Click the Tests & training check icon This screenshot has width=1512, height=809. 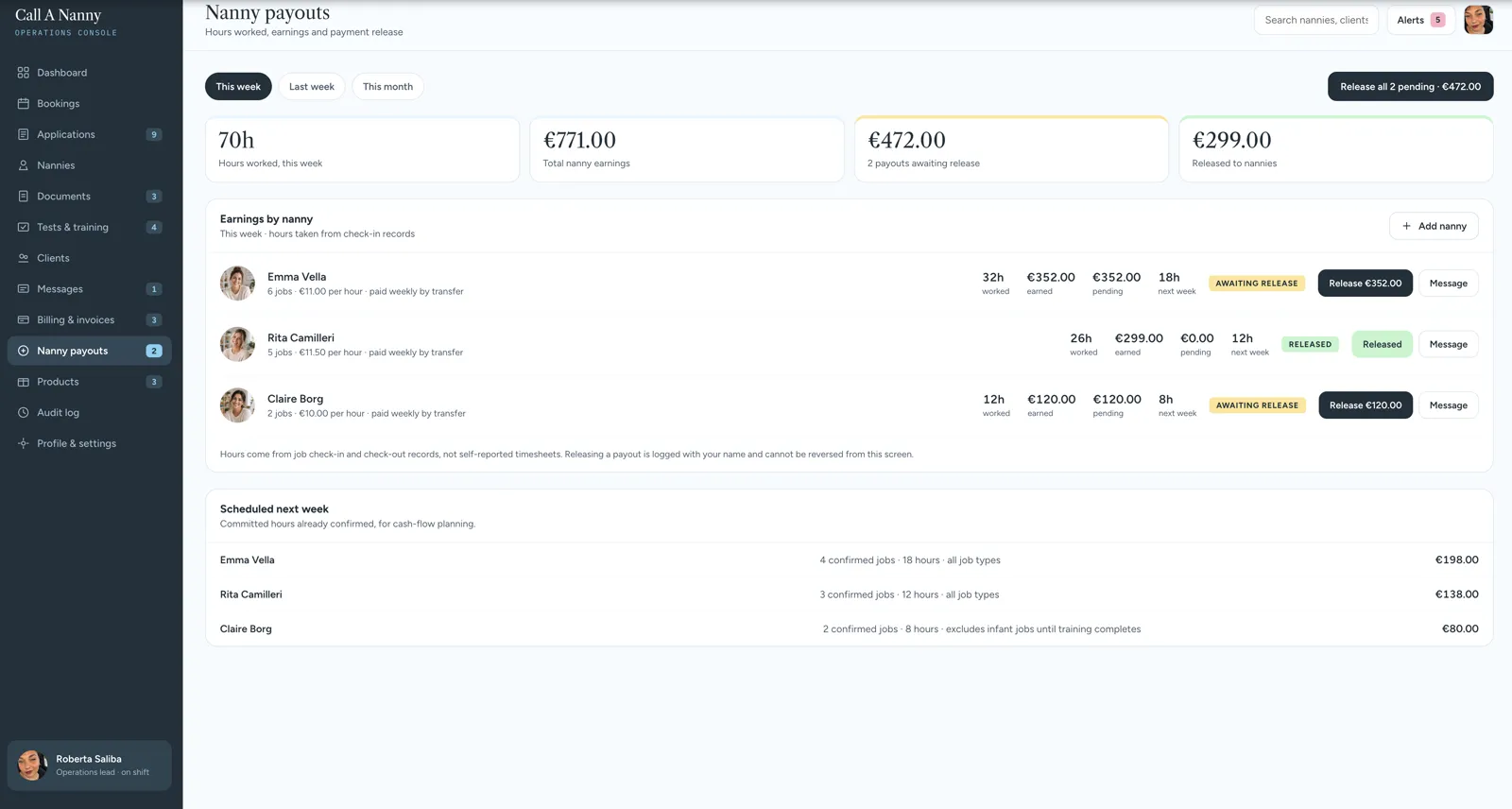tap(24, 227)
